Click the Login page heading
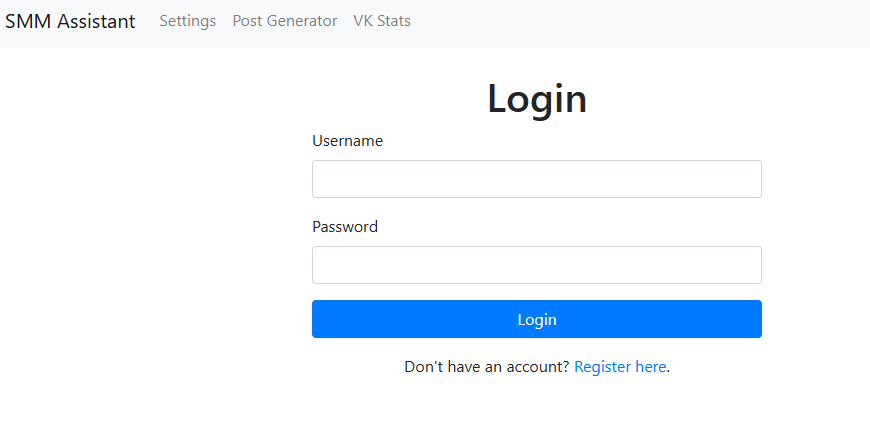 coord(536,98)
